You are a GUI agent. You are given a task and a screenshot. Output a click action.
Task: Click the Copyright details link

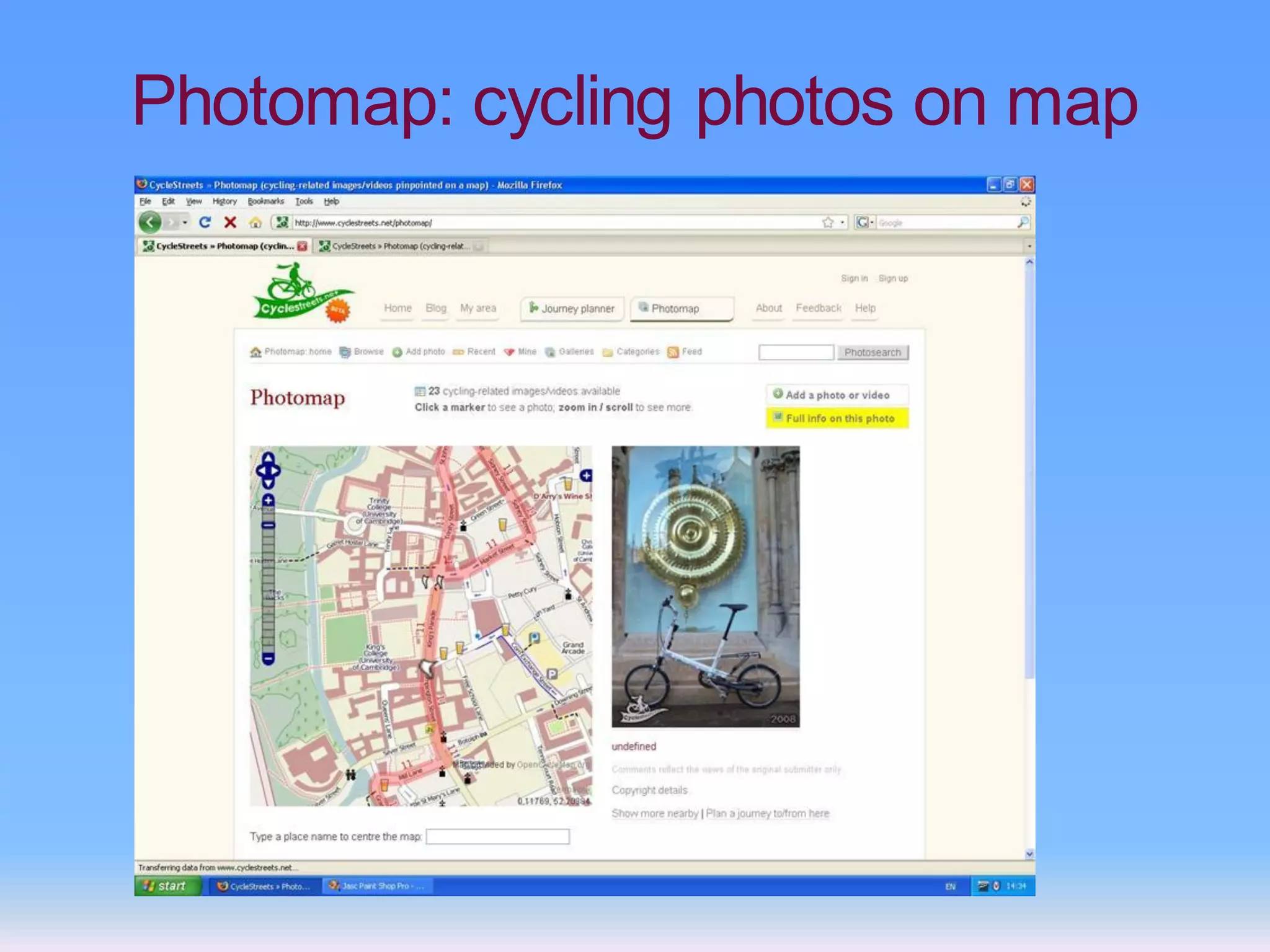(x=649, y=790)
